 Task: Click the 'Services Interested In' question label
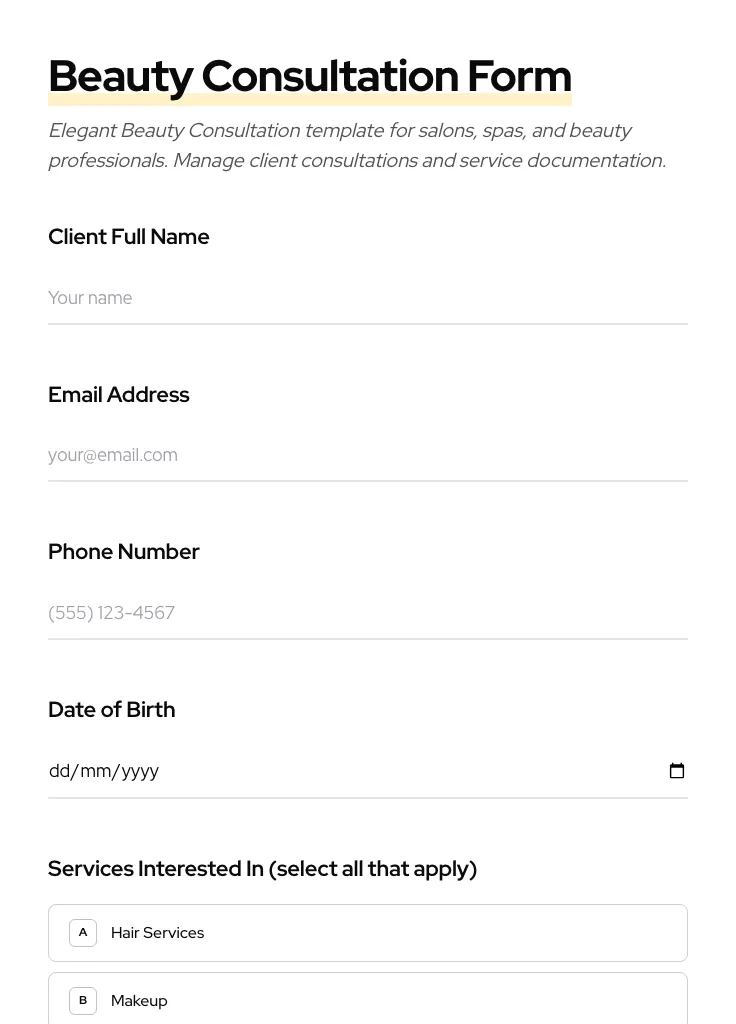click(x=262, y=869)
